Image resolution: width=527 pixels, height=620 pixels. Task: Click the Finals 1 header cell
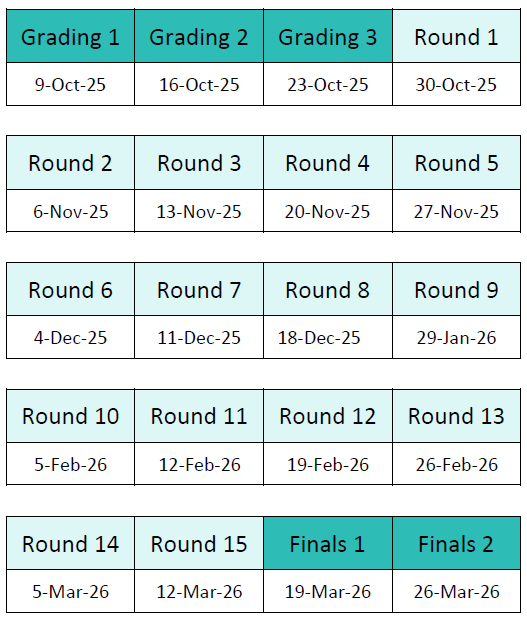[328, 543]
